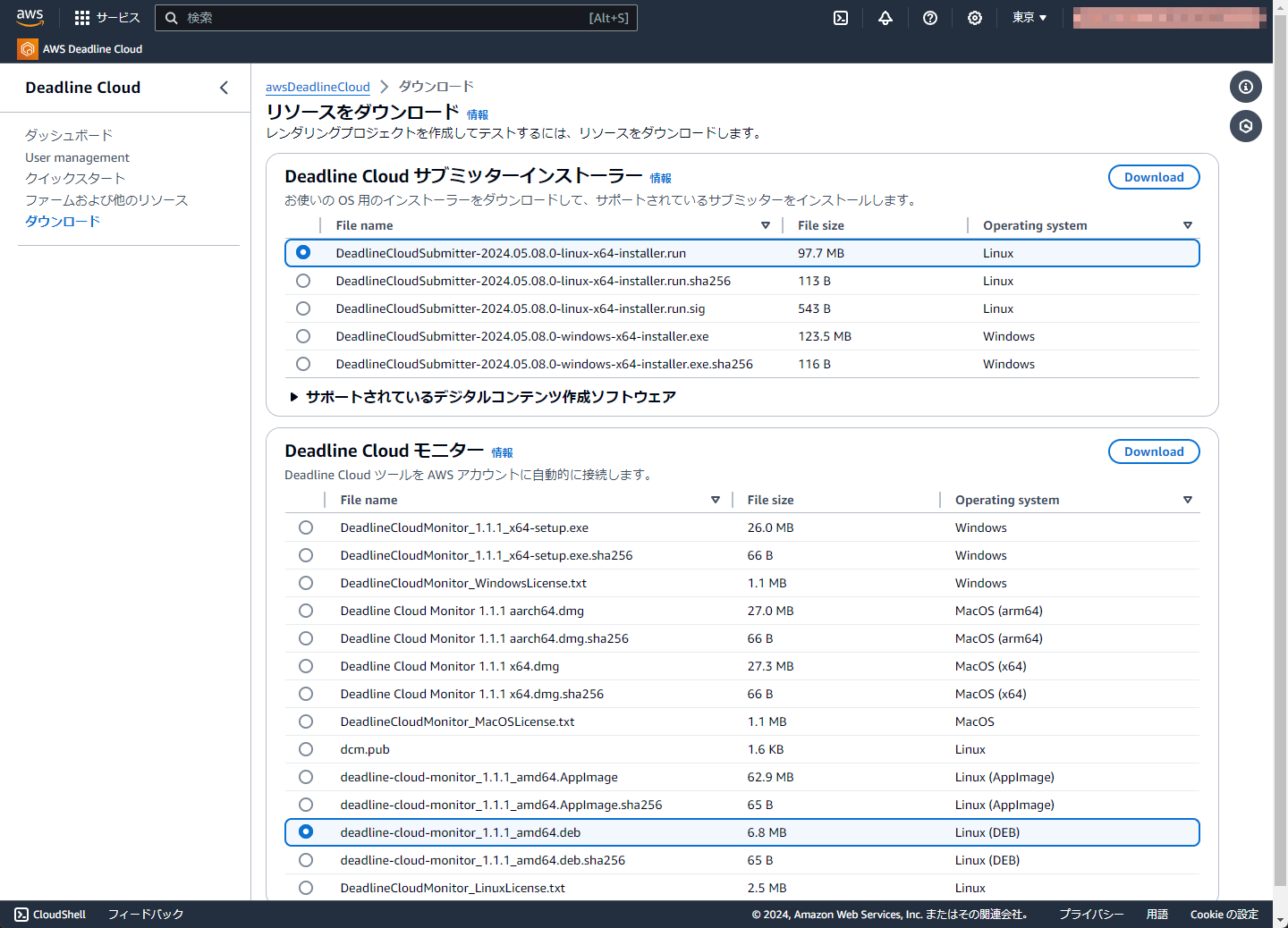Open the help question mark icon
This screenshot has height=928, width=1288.
pos(930,18)
